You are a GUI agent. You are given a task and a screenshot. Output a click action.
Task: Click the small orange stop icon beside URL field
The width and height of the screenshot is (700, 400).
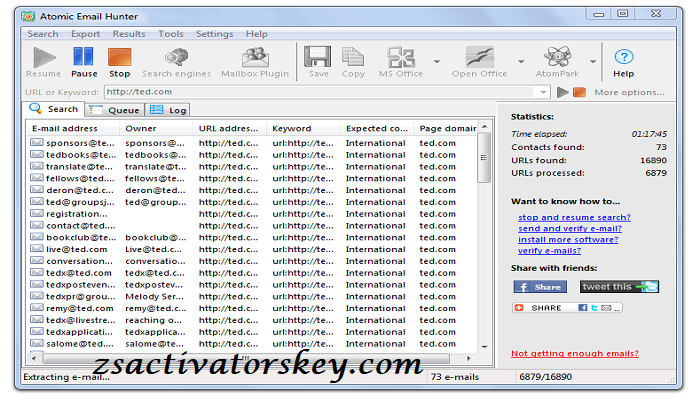click(579, 92)
